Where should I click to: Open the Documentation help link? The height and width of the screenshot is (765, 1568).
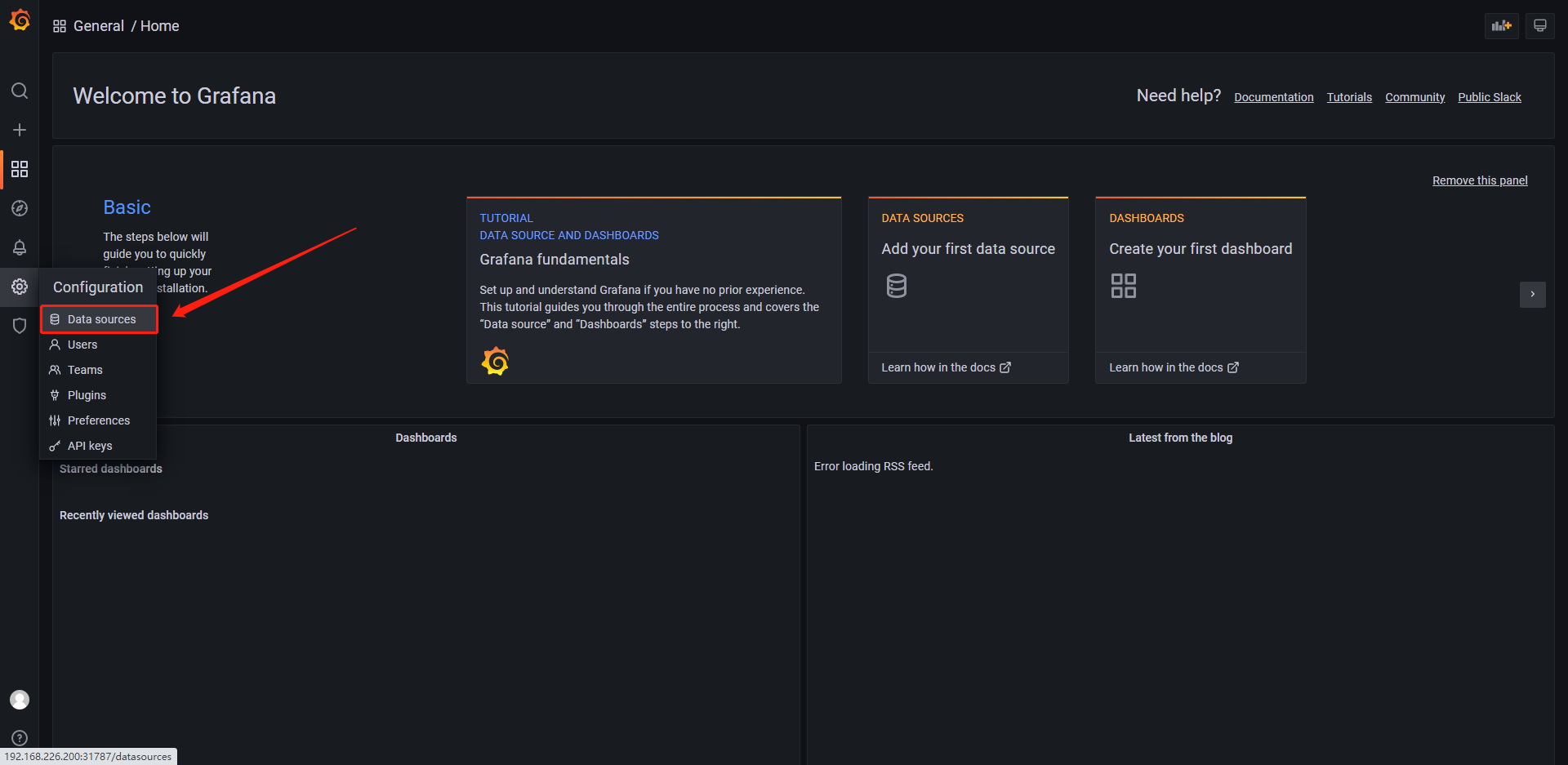click(1273, 97)
